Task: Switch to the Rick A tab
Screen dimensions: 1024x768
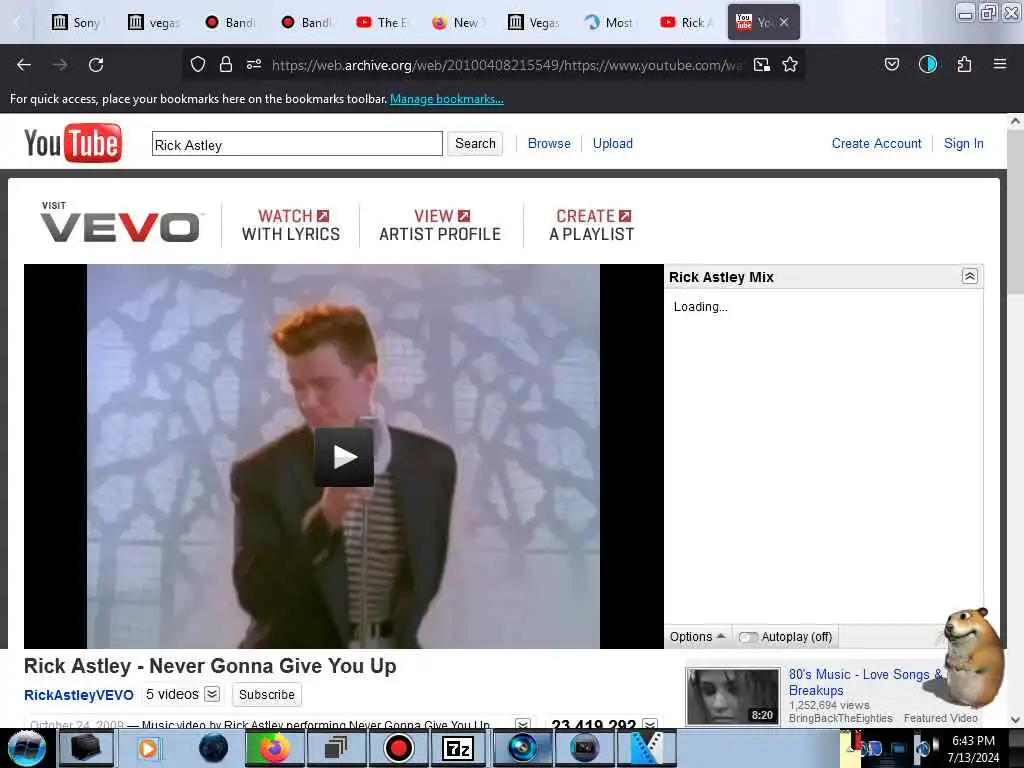Action: [688, 22]
